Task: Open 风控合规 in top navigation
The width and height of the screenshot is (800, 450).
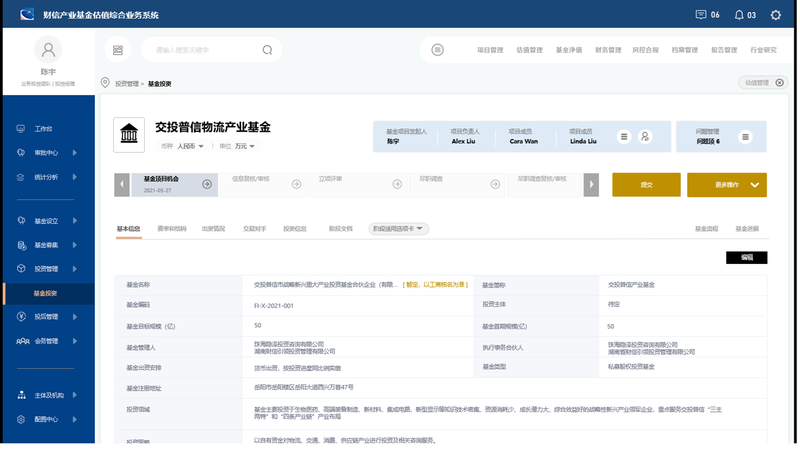Action: (x=645, y=50)
